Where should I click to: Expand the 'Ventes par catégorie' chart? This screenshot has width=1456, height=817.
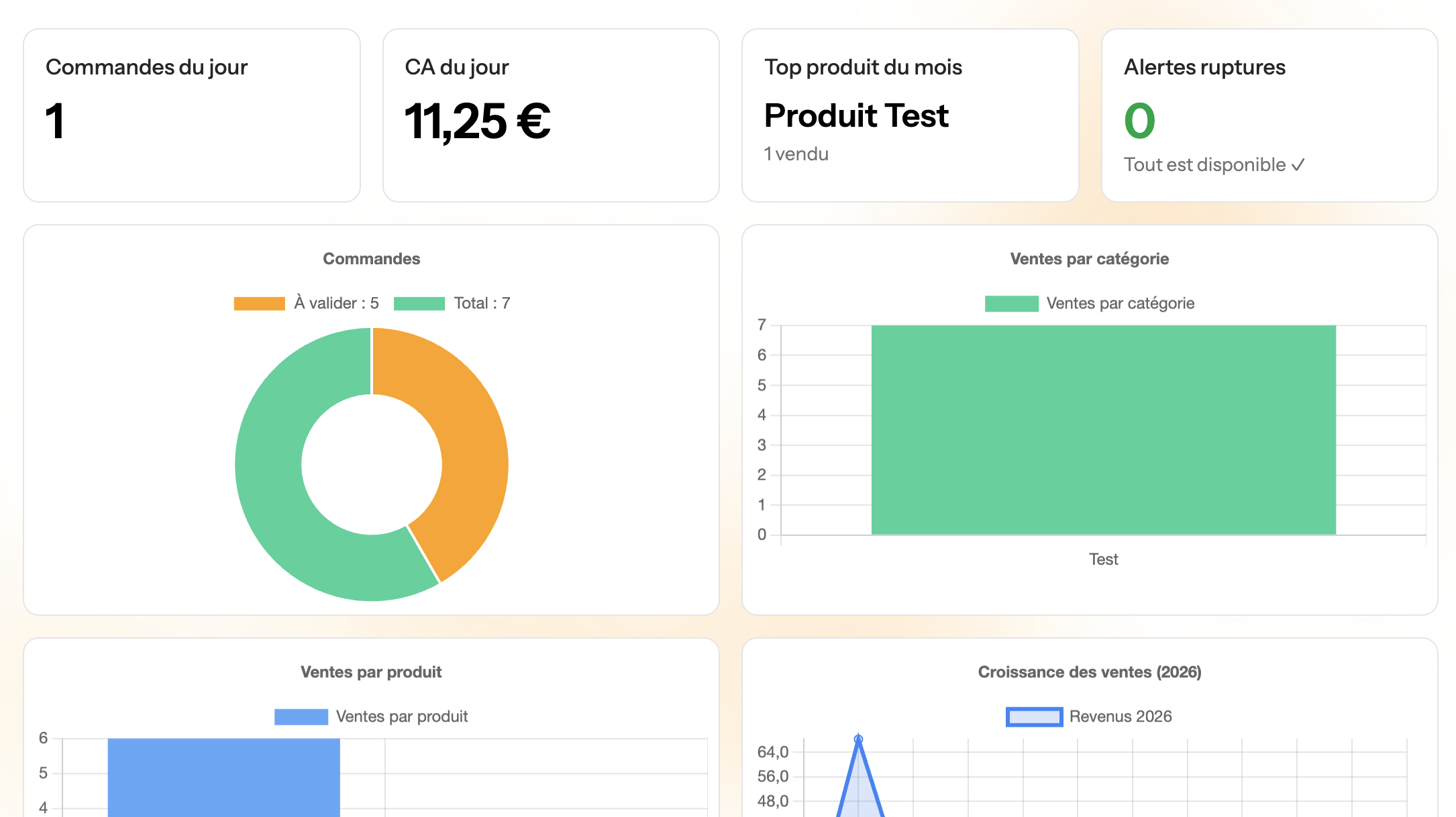coord(1090,258)
